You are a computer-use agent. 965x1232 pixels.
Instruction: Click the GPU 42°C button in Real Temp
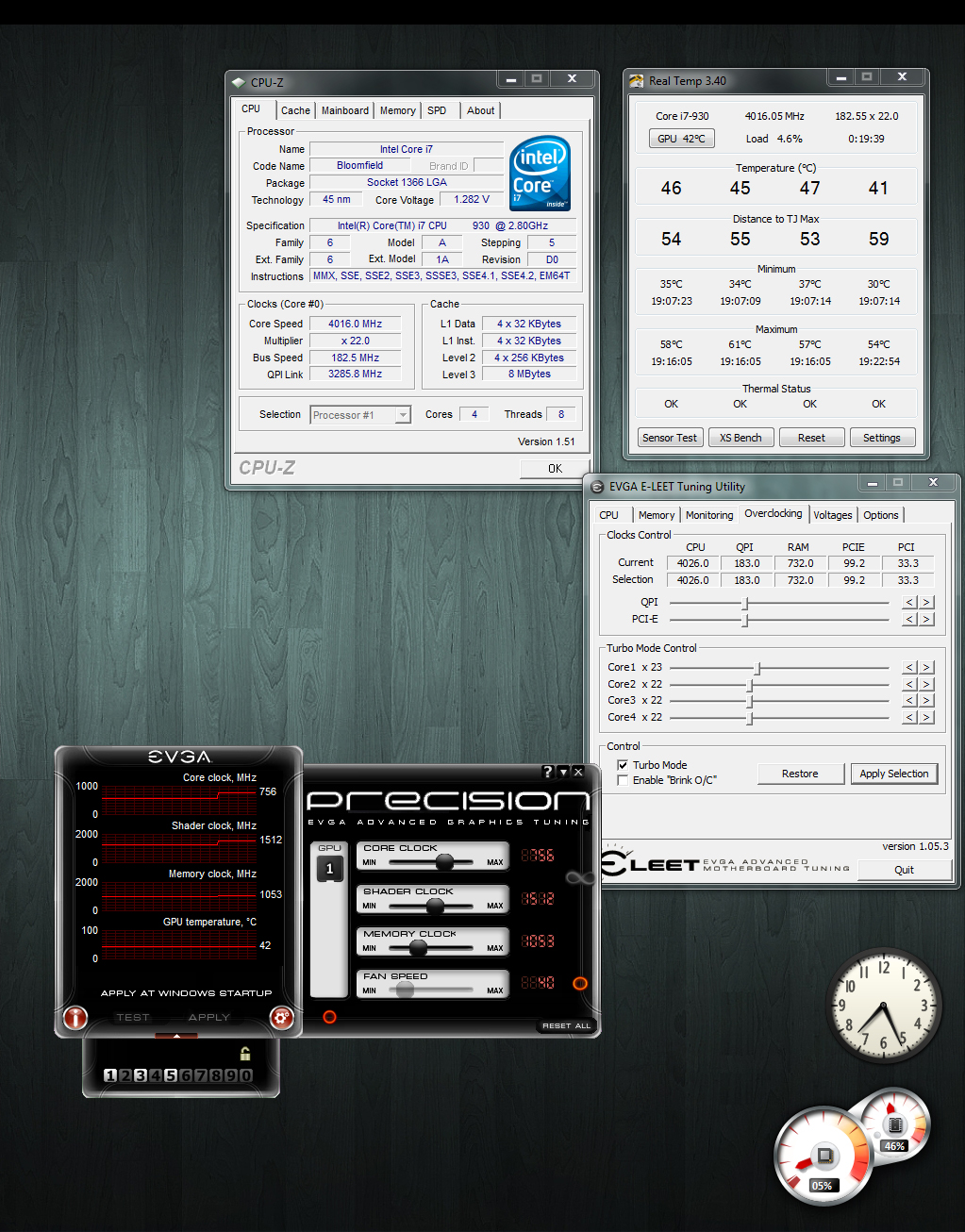[681, 139]
